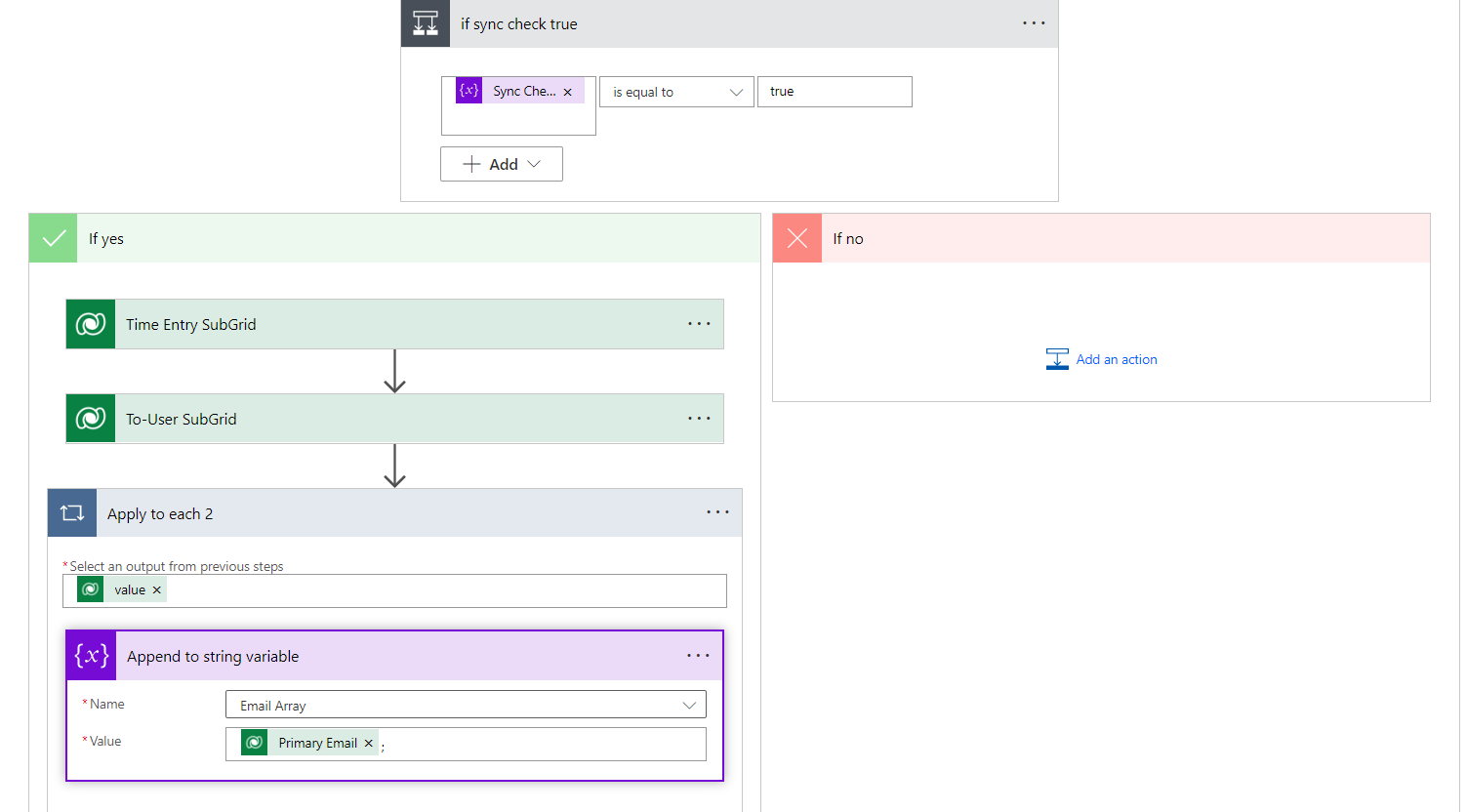Open the ellipsis menu for if sync check true
Viewport: 1467px width, 812px height.
click(1034, 23)
